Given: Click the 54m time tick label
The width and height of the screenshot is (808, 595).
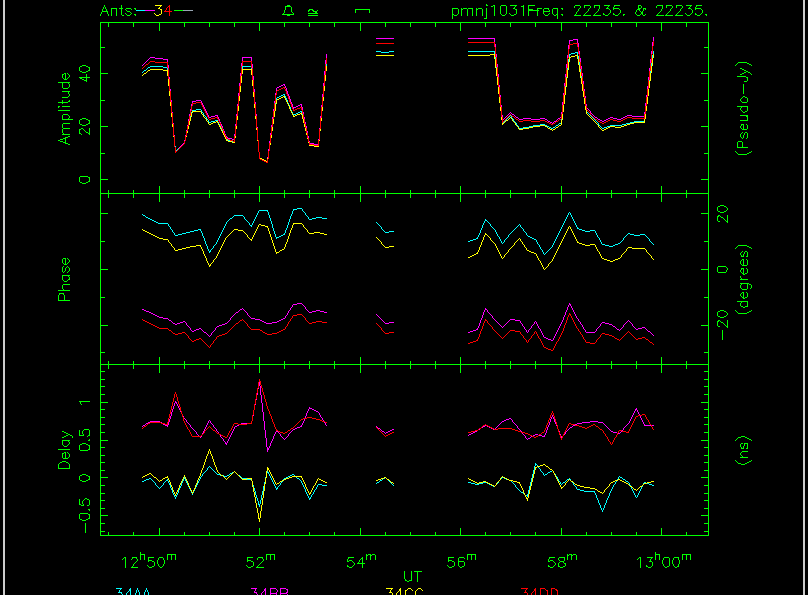Looking at the screenshot, I should click(364, 560).
